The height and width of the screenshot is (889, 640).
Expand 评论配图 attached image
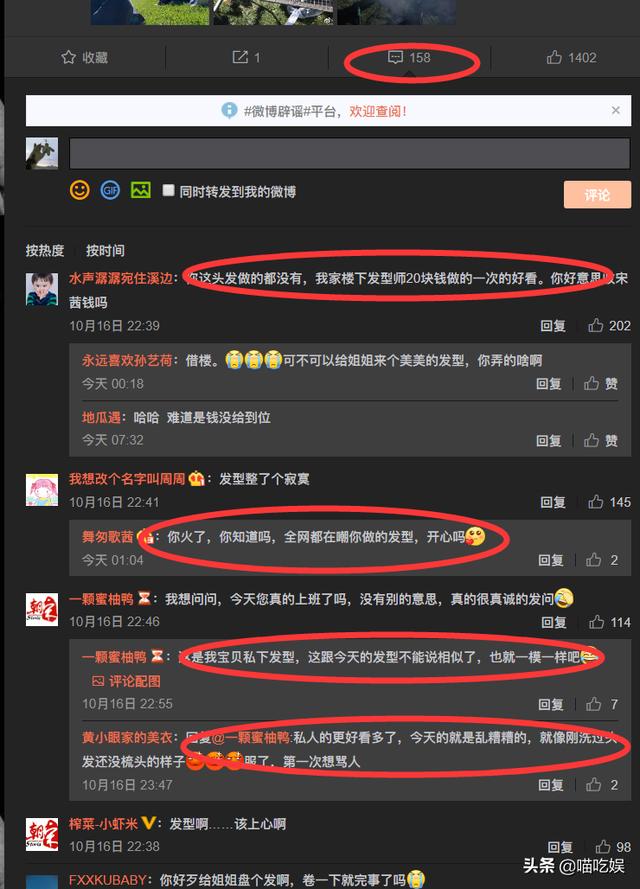coord(126,681)
